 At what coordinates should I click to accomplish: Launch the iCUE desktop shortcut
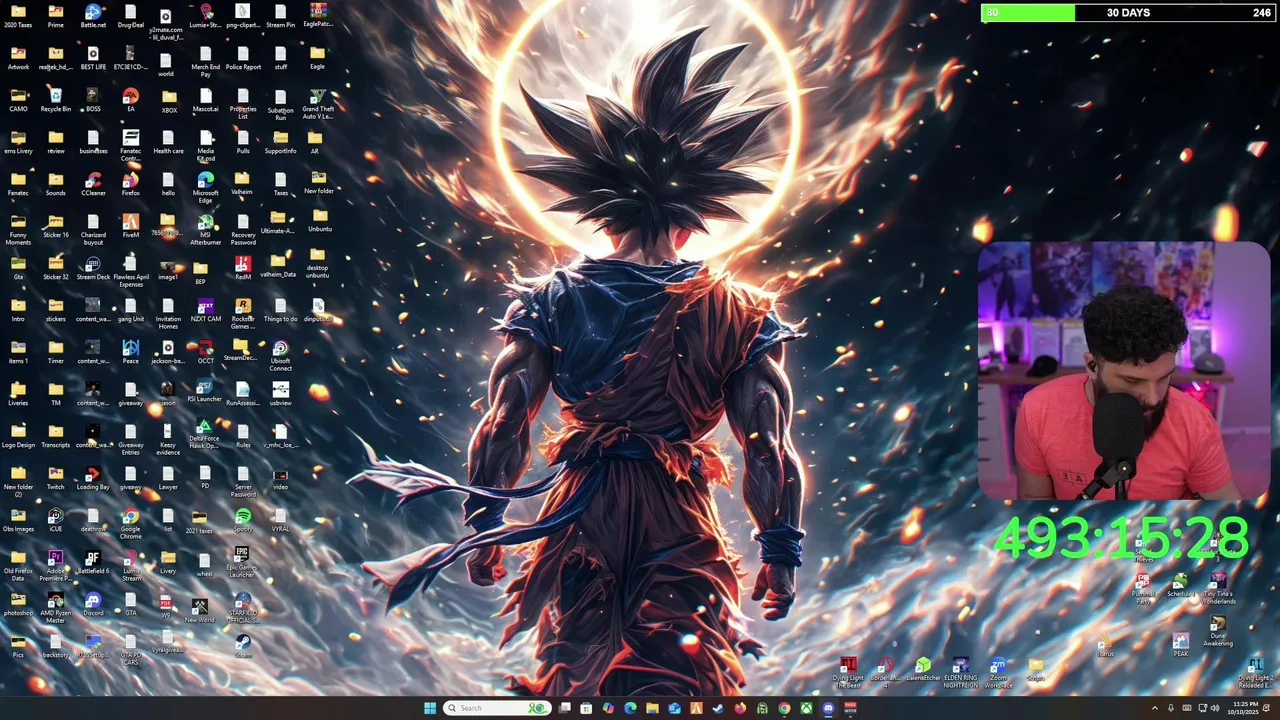pyautogui.click(x=55, y=520)
